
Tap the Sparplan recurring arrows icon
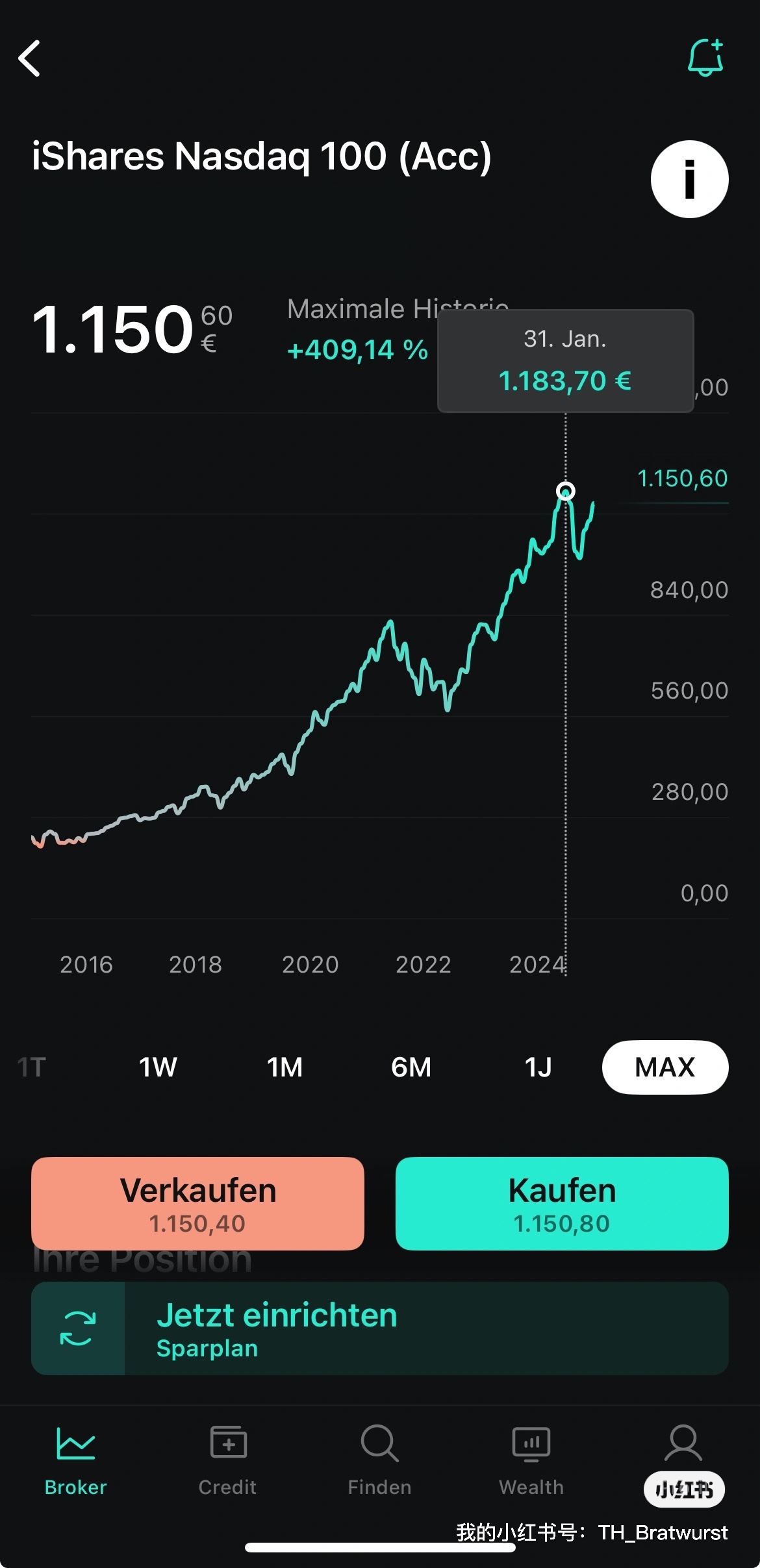coord(78,1328)
